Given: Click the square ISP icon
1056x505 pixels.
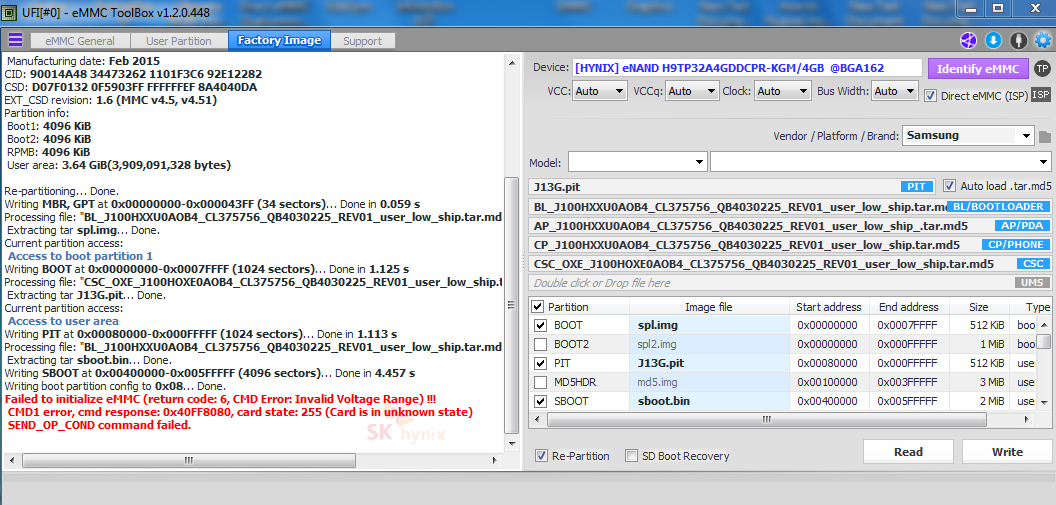Looking at the screenshot, I should tap(1041, 95).
